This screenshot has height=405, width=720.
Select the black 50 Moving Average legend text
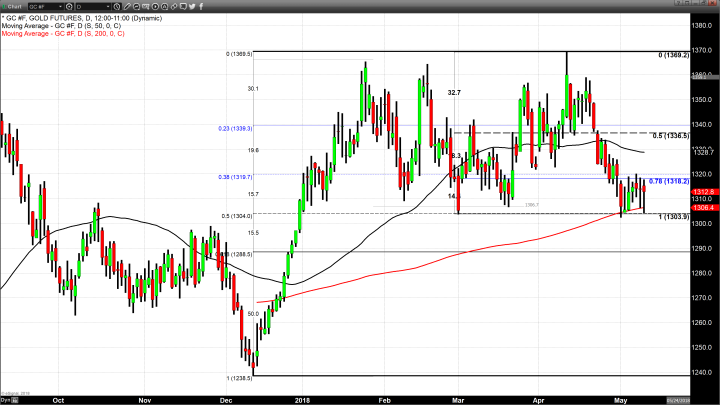(62, 25)
